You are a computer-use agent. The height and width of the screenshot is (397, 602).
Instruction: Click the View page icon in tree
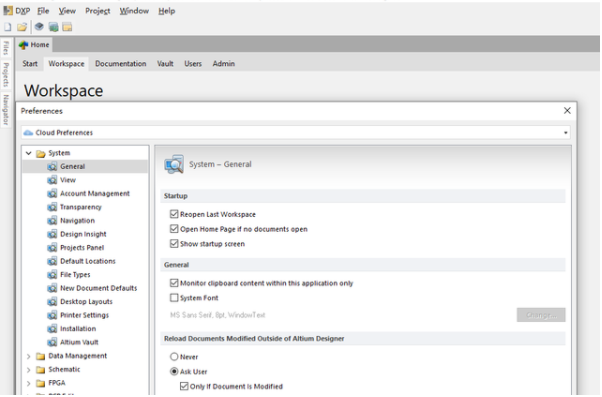click(x=52, y=180)
